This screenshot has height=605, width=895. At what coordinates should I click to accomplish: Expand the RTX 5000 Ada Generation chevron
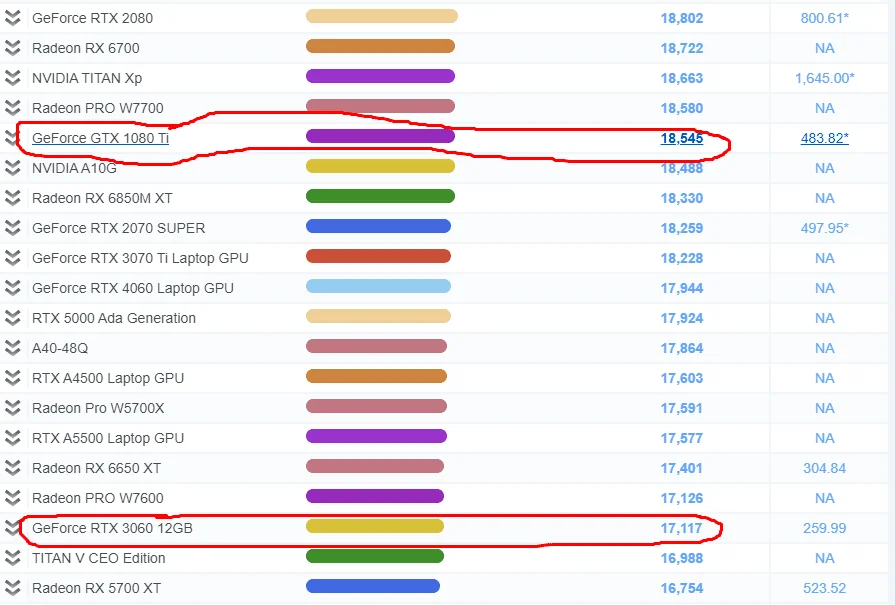click(x=13, y=318)
